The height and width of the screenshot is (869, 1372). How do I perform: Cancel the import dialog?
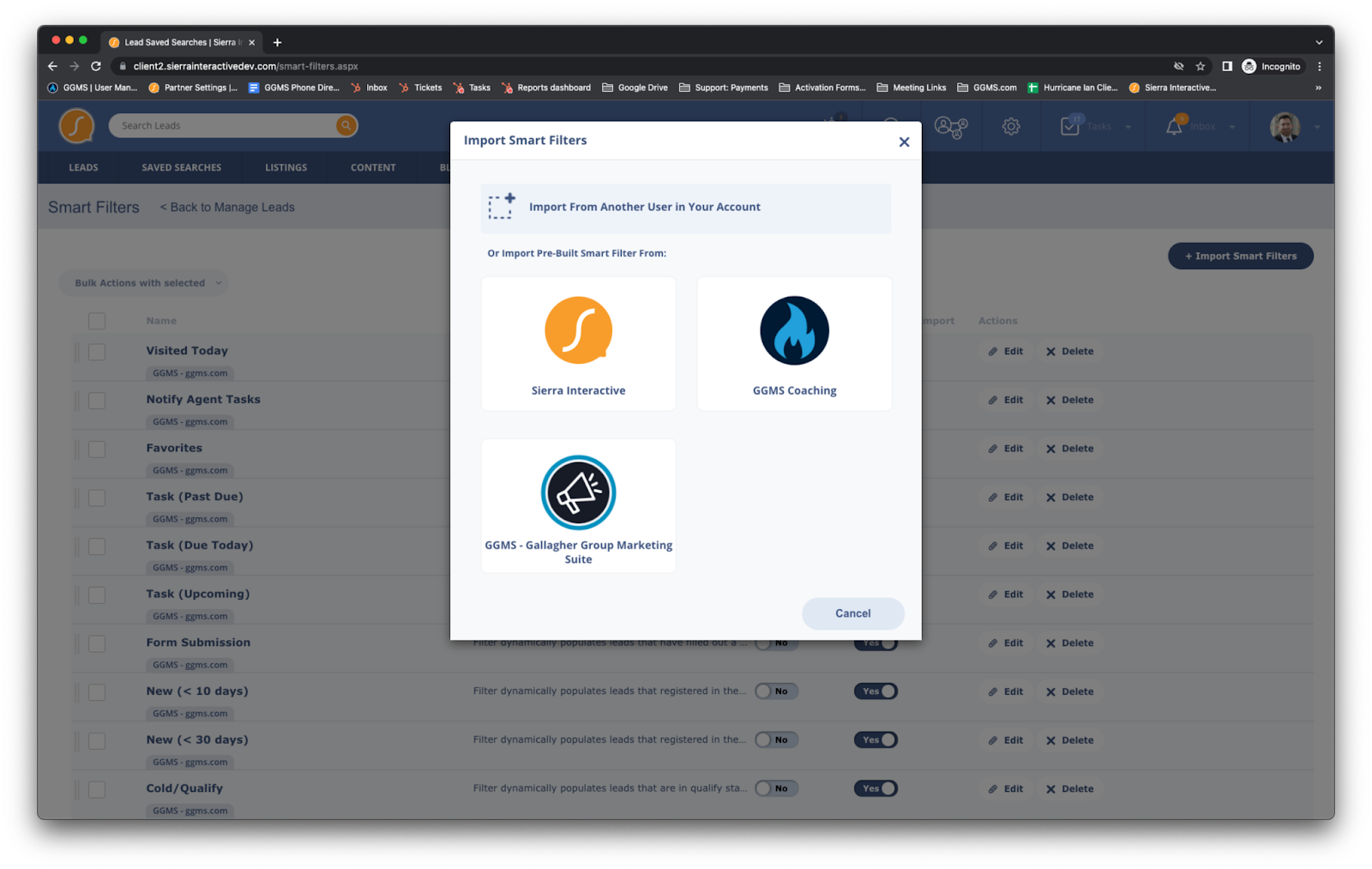[852, 613]
